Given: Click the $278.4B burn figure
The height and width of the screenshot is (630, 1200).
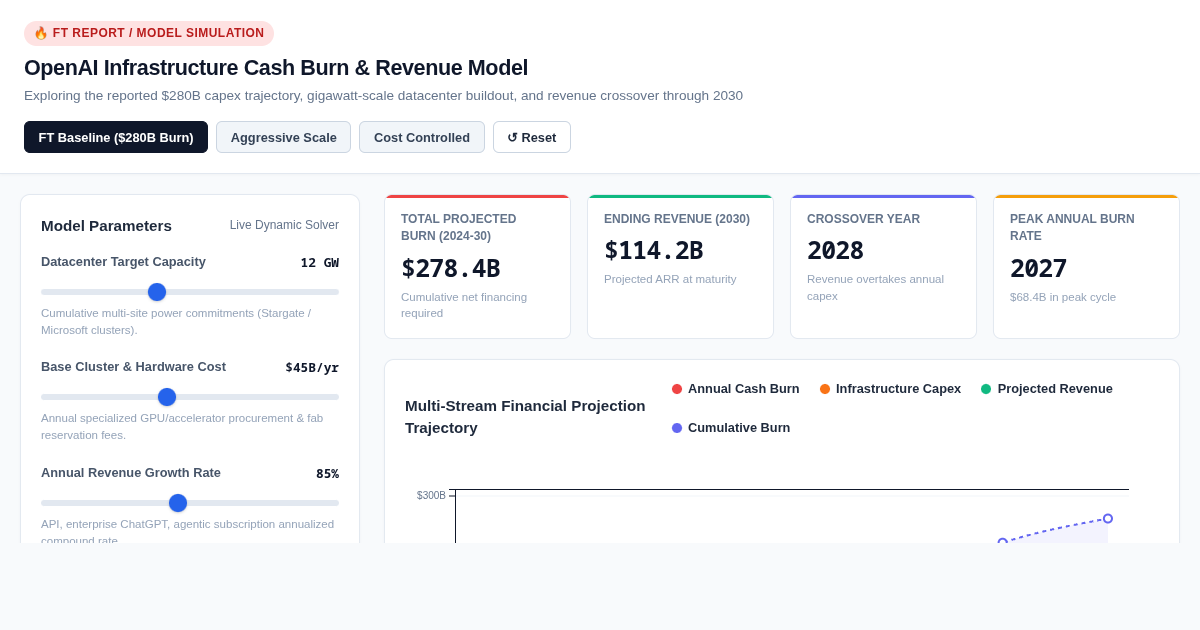Looking at the screenshot, I should point(450,269).
